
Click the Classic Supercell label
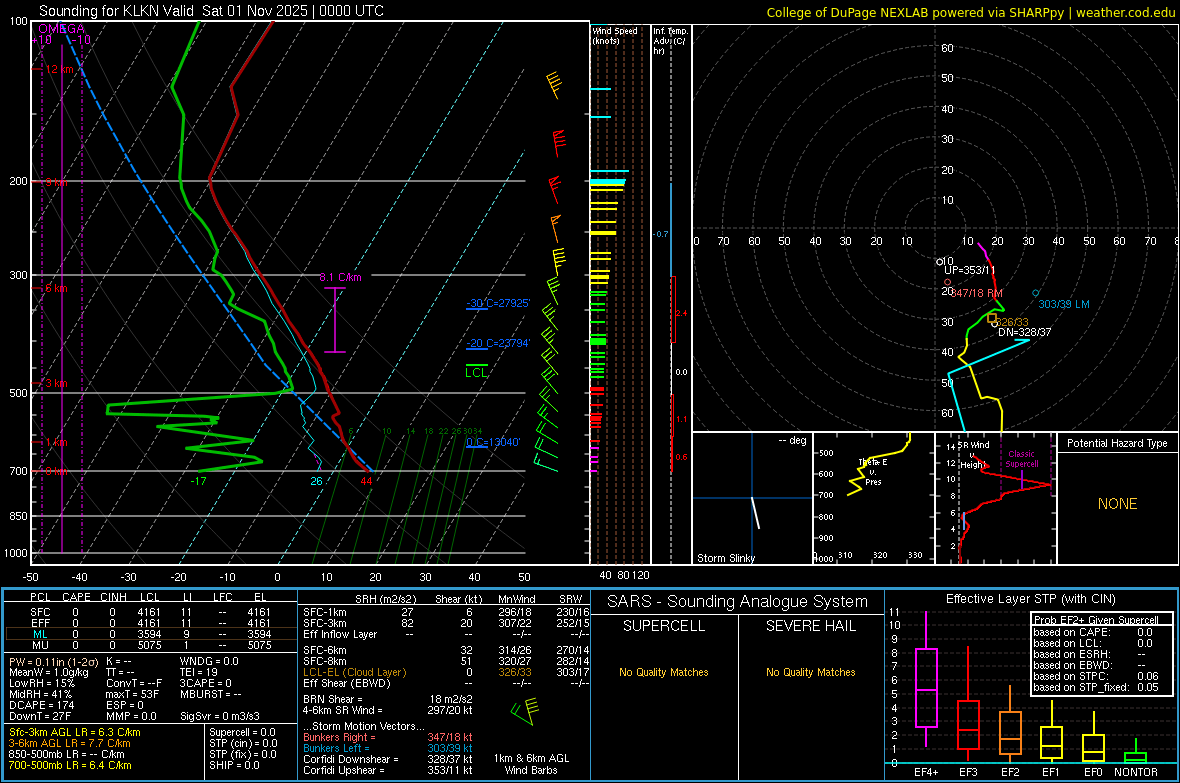coord(1022,459)
